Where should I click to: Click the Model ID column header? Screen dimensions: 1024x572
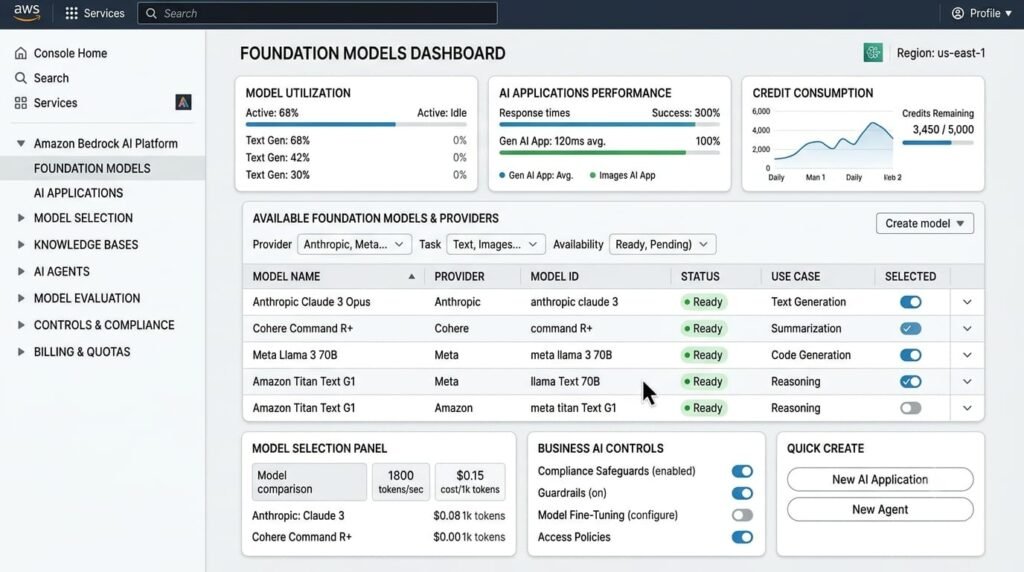click(x=554, y=276)
